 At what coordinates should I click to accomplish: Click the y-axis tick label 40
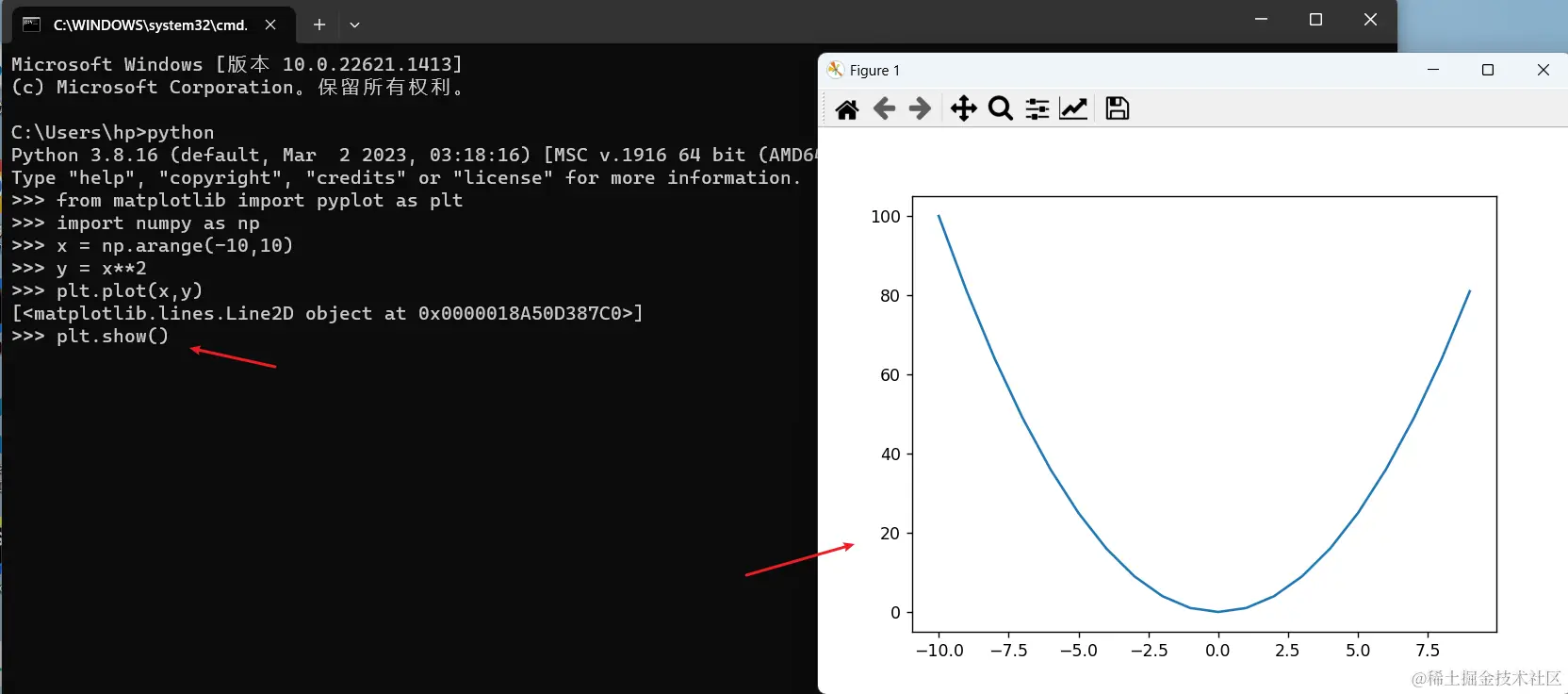890,454
